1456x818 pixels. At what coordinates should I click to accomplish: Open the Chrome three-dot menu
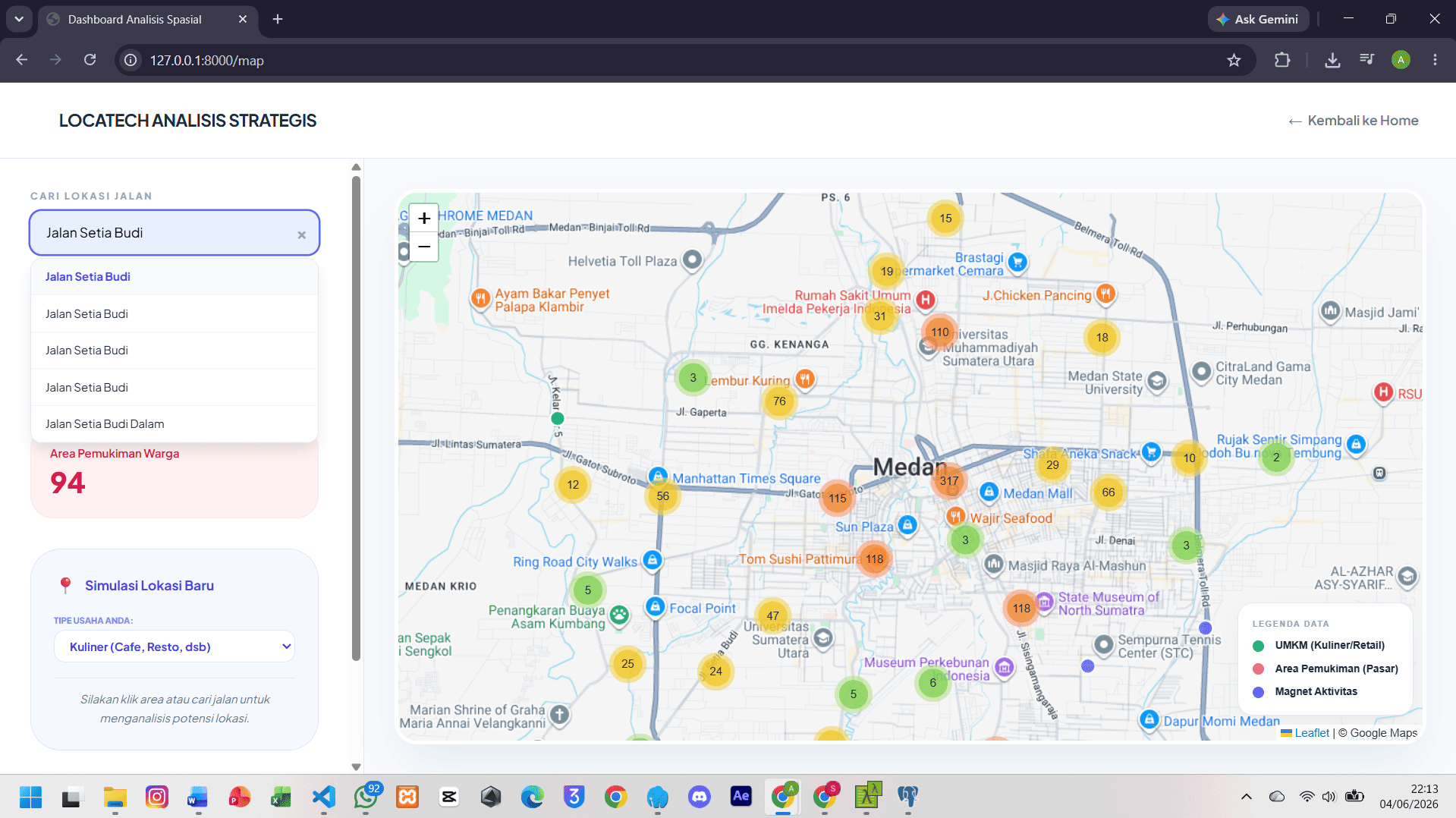[x=1435, y=60]
